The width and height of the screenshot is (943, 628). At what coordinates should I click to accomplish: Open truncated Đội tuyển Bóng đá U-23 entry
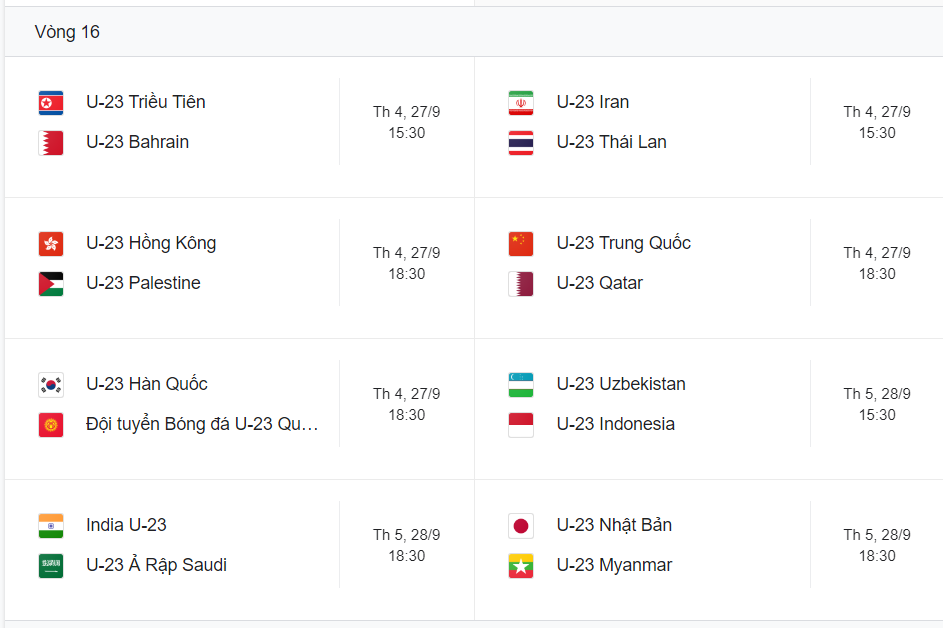pyautogui.click(x=202, y=423)
